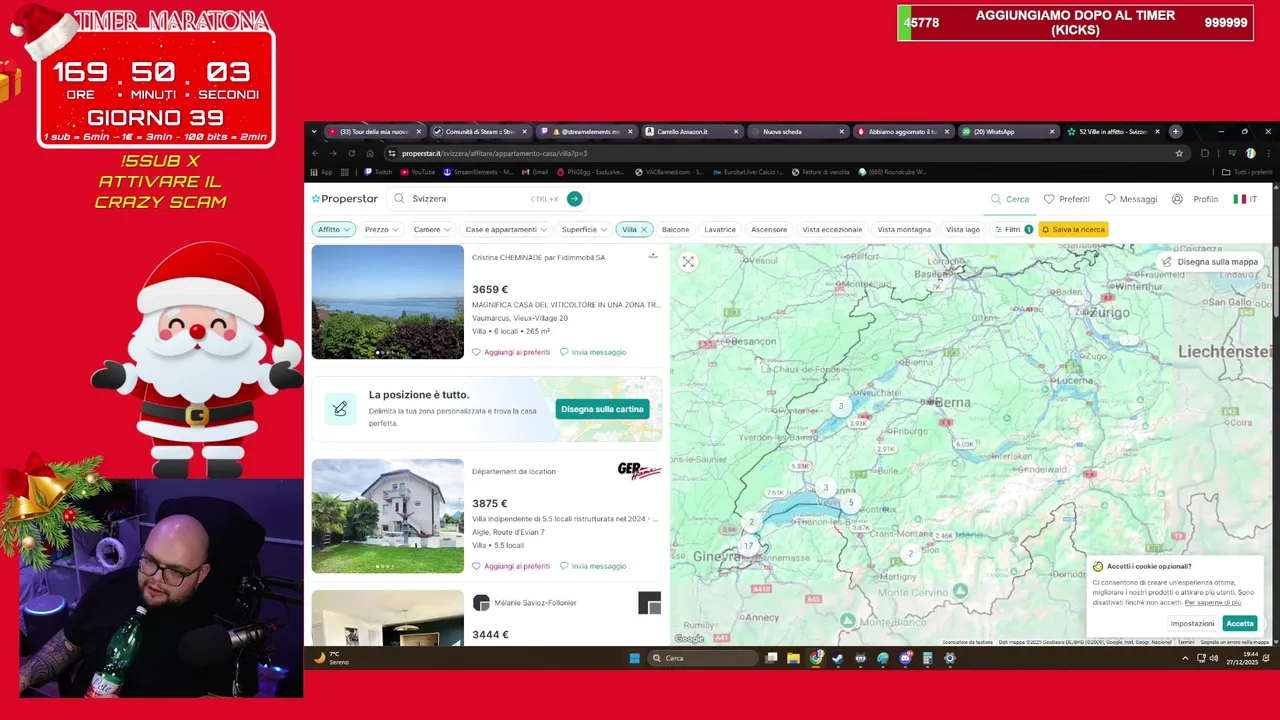1280x720 pixels.
Task: Go to the browser home page
Action: point(369,153)
